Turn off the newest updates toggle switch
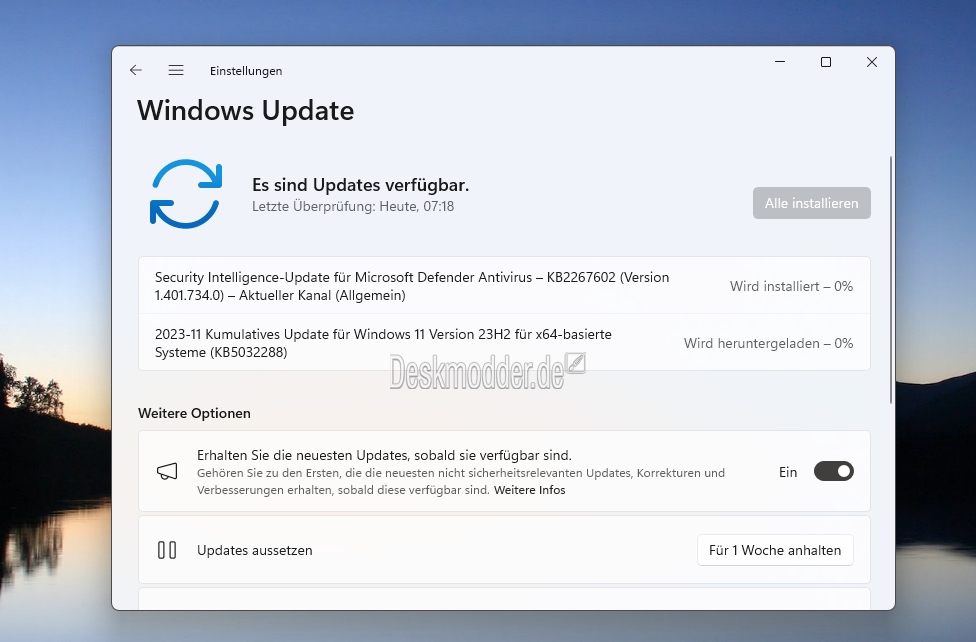The image size is (976, 642). point(833,471)
